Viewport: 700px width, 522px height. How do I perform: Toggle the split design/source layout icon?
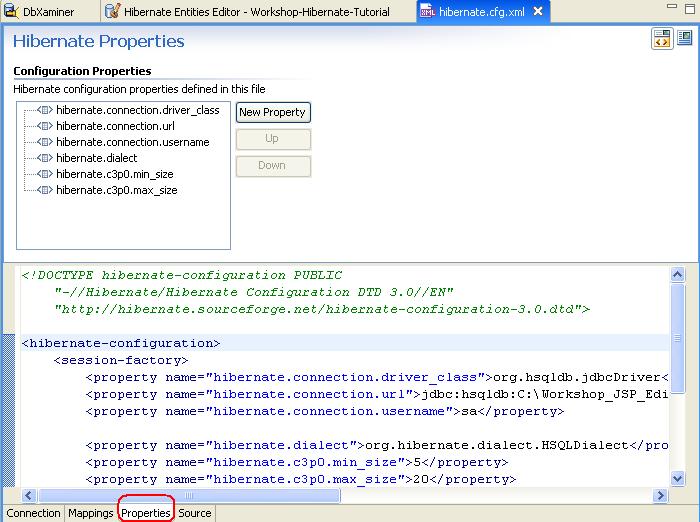[x=662, y=38]
